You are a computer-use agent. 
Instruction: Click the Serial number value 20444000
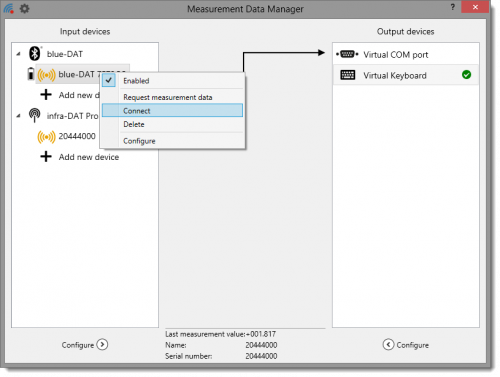click(x=261, y=356)
